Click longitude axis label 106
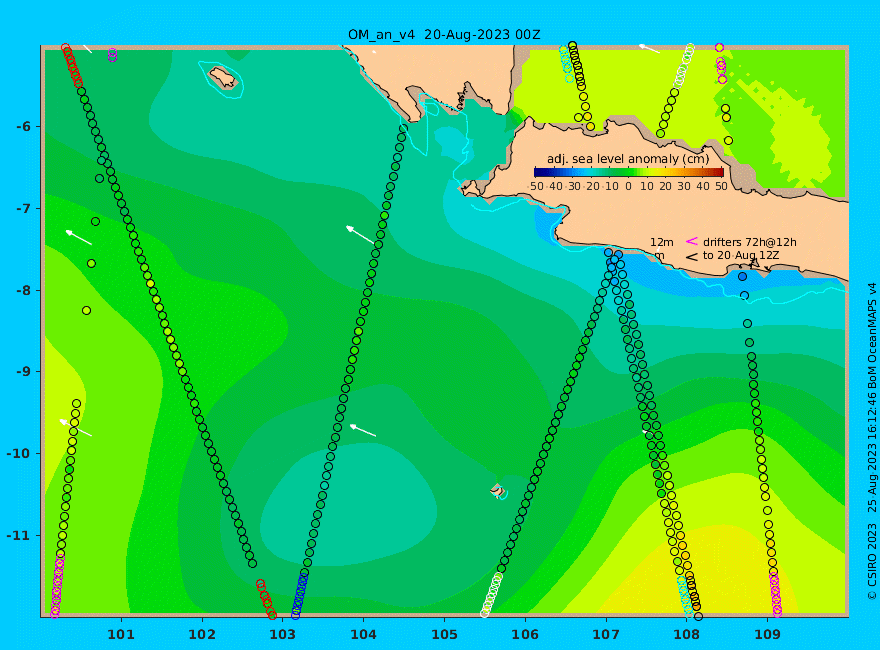This screenshot has height=650, width=880. 525,635
